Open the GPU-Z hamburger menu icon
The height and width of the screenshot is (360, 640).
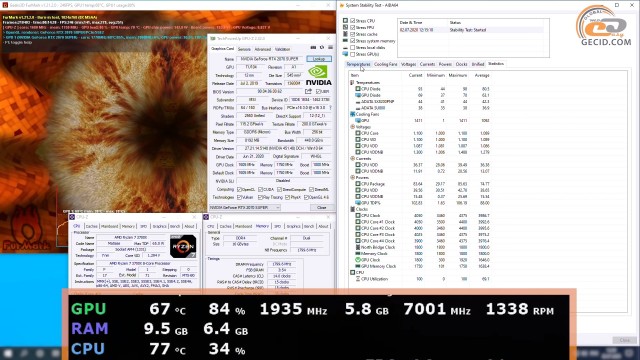pyautogui.click(x=330, y=48)
